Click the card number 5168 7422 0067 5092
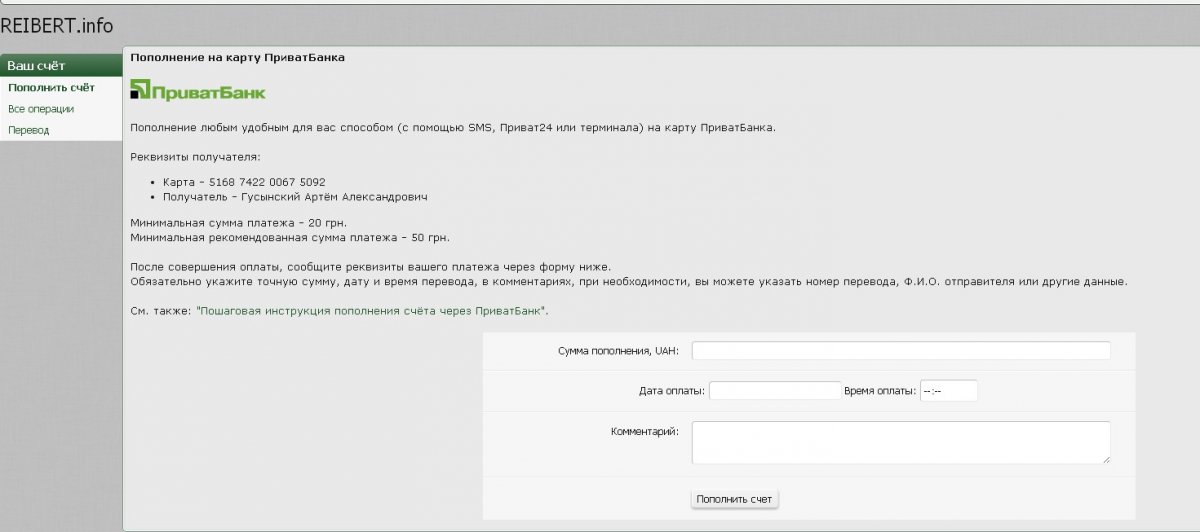 [269, 182]
